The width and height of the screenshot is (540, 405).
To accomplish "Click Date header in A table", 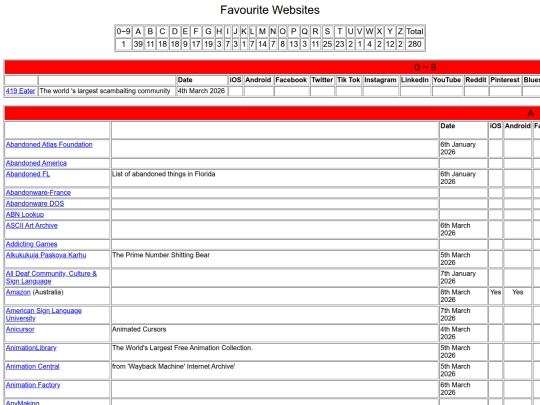I will pyautogui.click(x=463, y=130).
